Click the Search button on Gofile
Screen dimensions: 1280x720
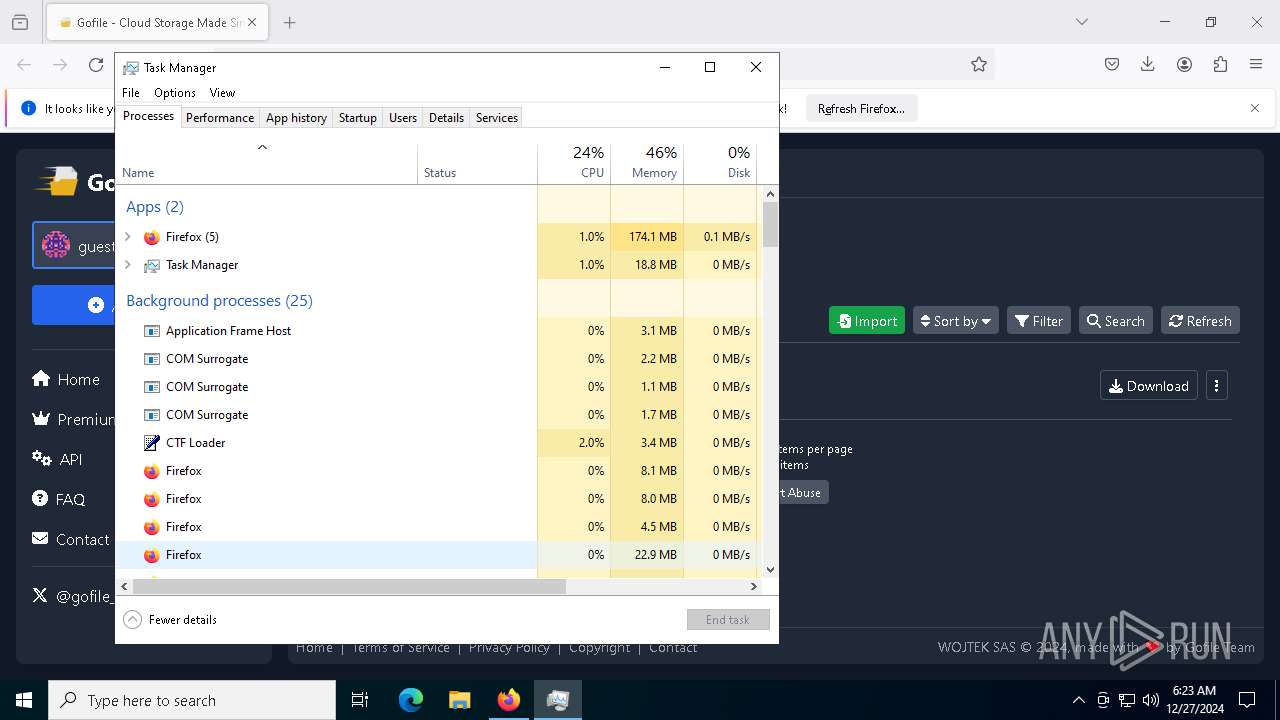click(x=1116, y=321)
